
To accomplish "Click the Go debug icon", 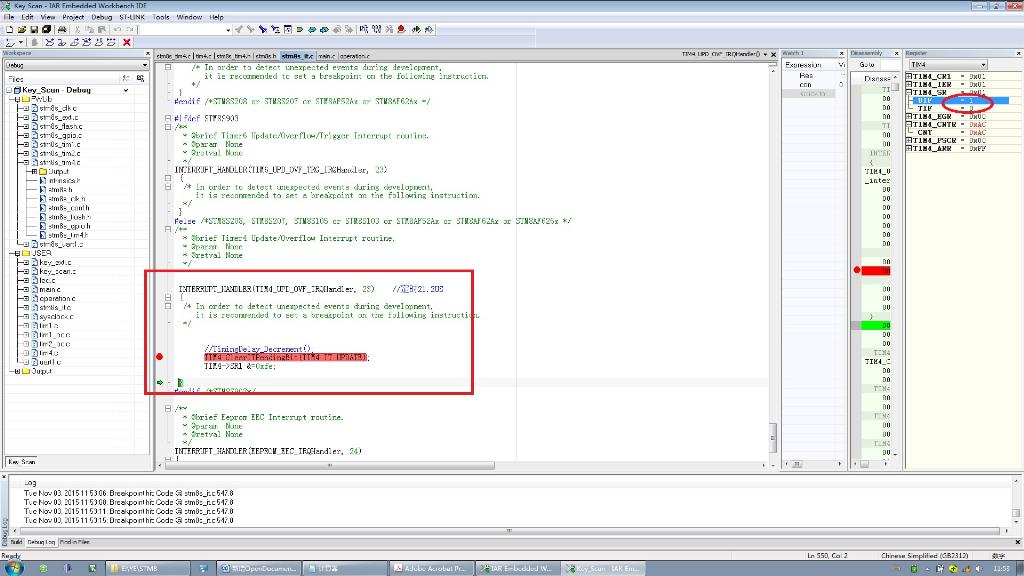I will click(x=111, y=42).
